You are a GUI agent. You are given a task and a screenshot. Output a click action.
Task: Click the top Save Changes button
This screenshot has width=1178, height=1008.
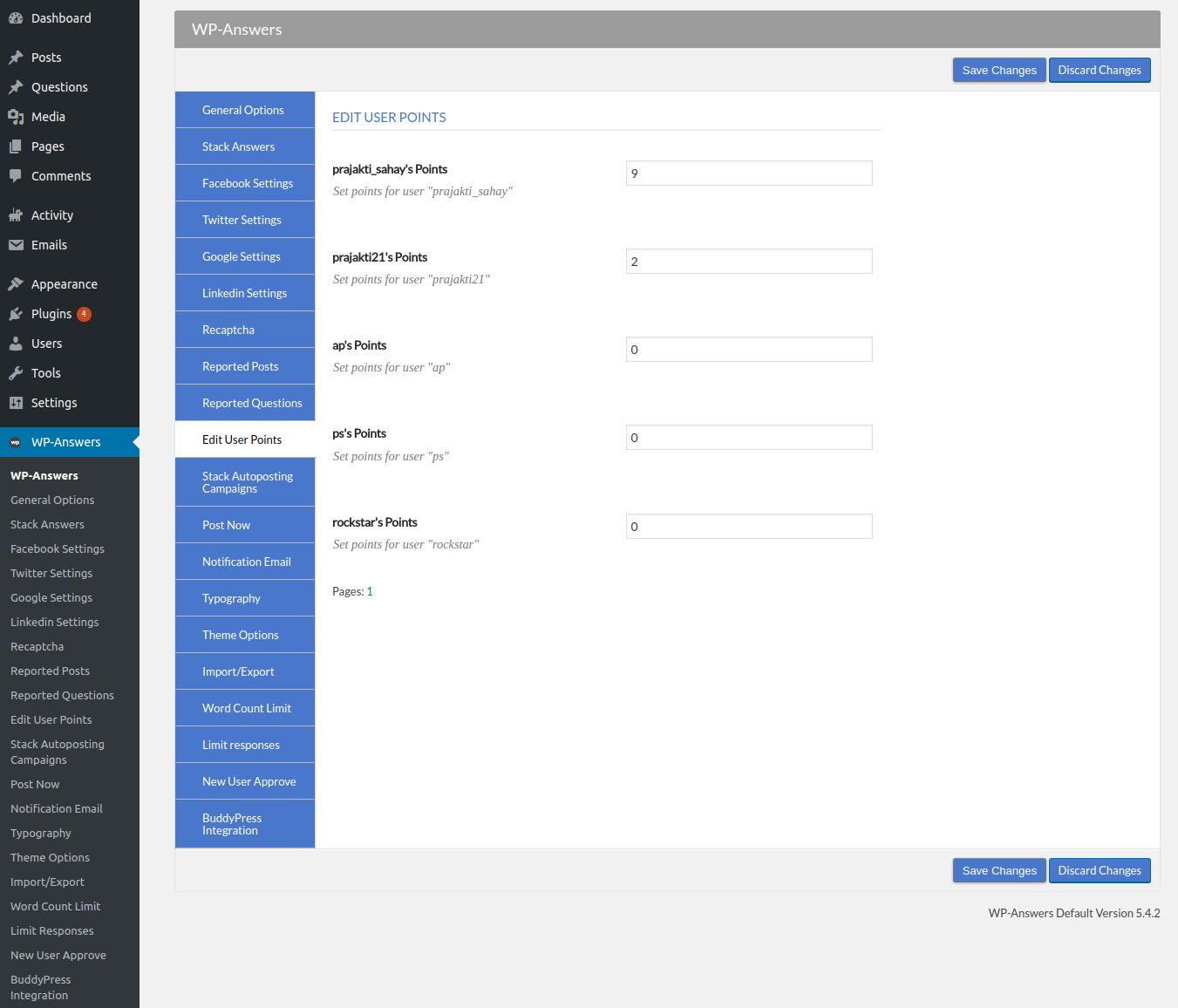[x=999, y=71]
